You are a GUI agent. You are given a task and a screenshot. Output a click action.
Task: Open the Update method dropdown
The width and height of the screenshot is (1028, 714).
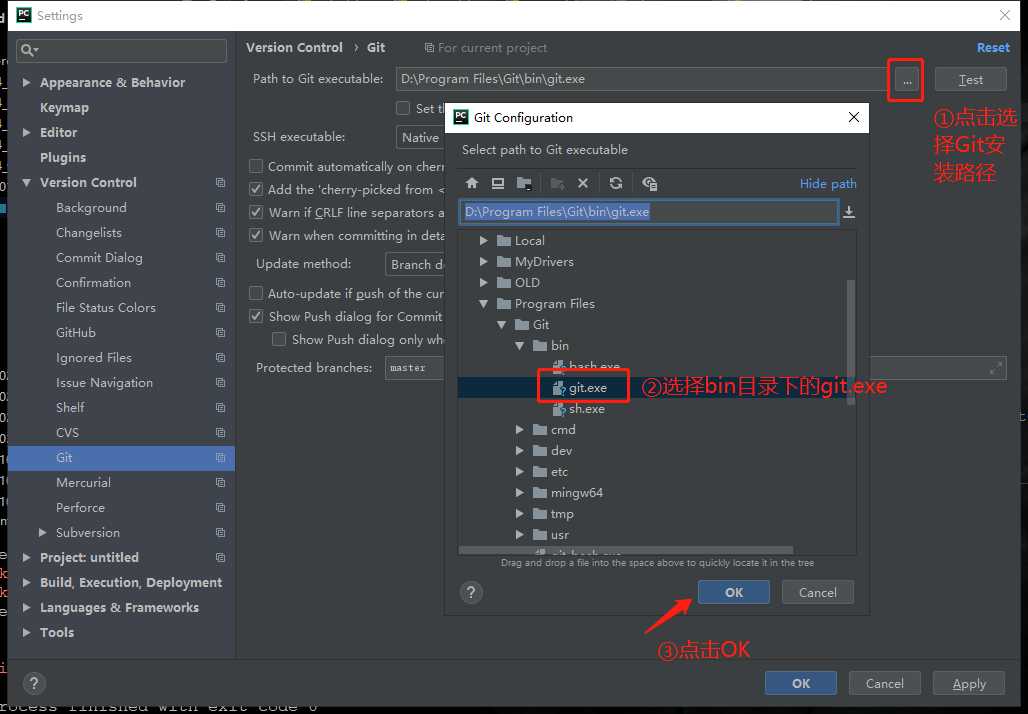414,264
